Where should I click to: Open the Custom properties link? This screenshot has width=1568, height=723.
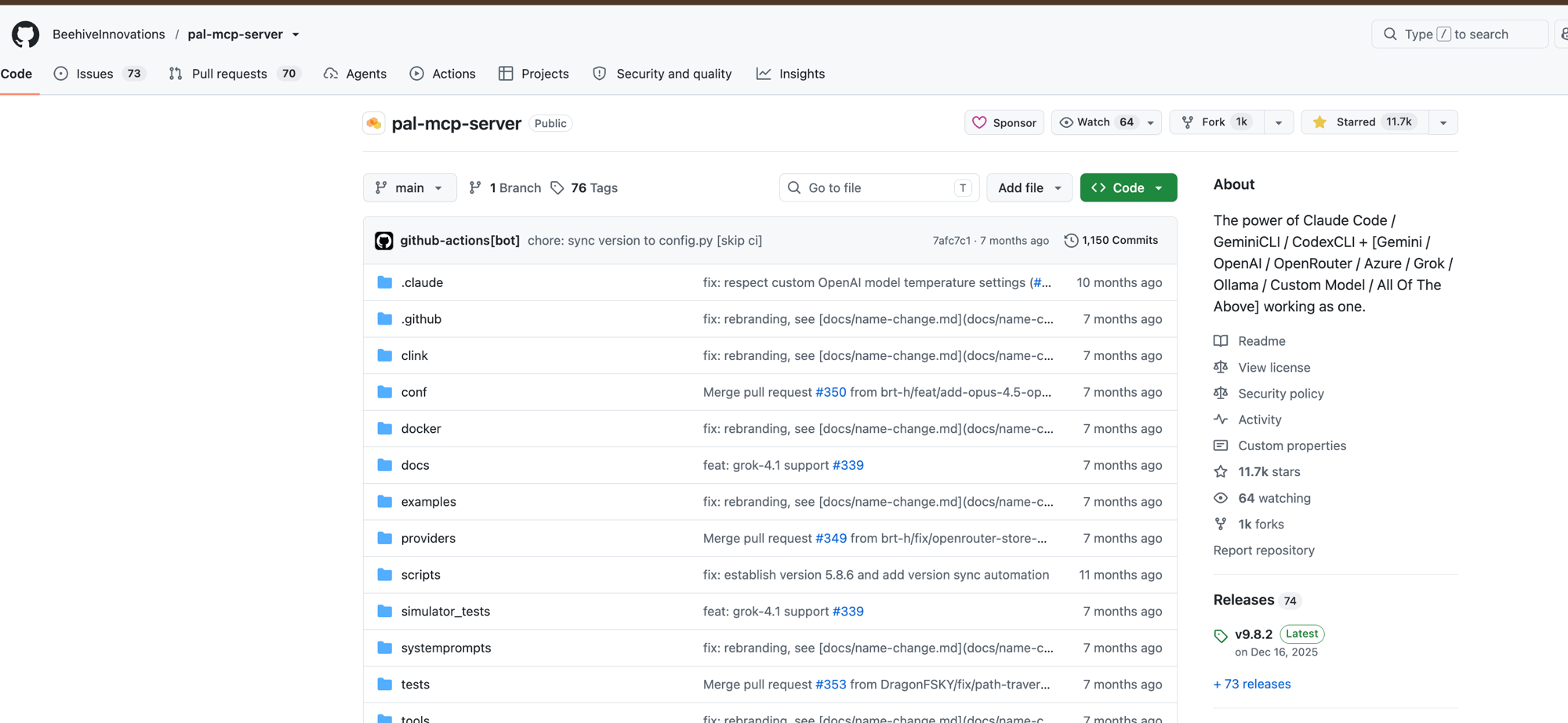tap(1292, 445)
